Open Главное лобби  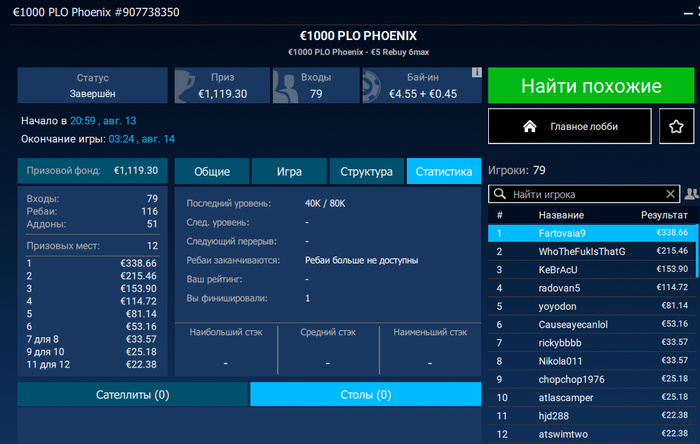point(570,126)
